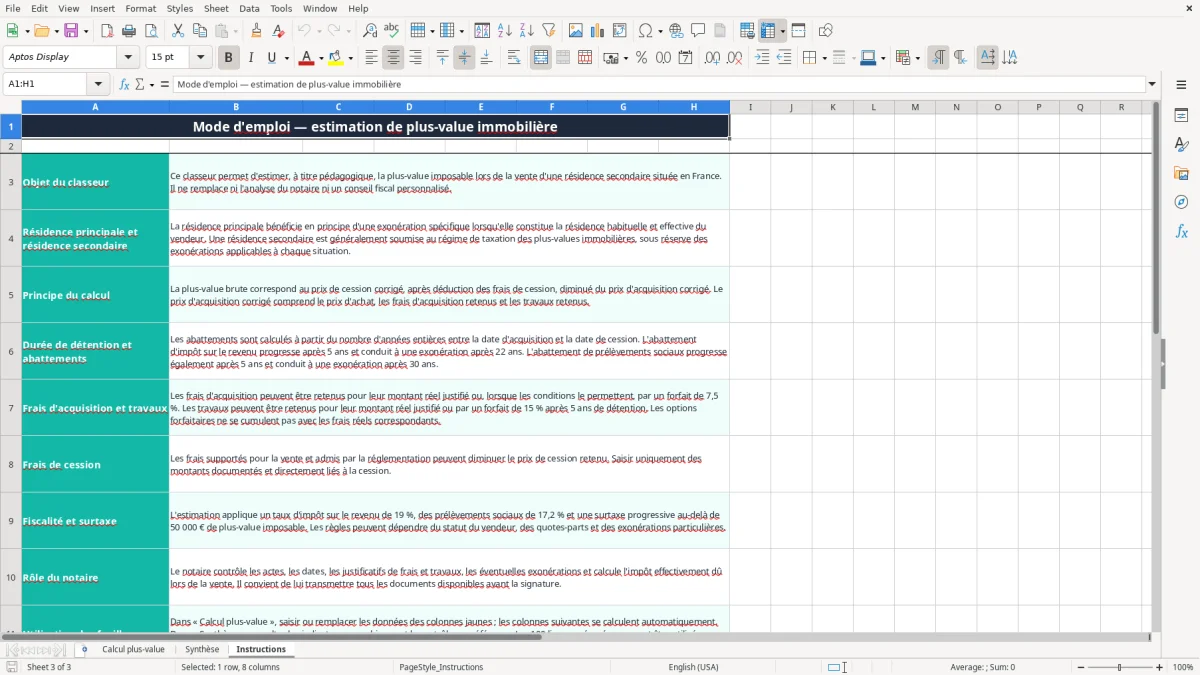This screenshot has height=675, width=1200.
Task: Run spelling check abc icon
Action: point(392,31)
